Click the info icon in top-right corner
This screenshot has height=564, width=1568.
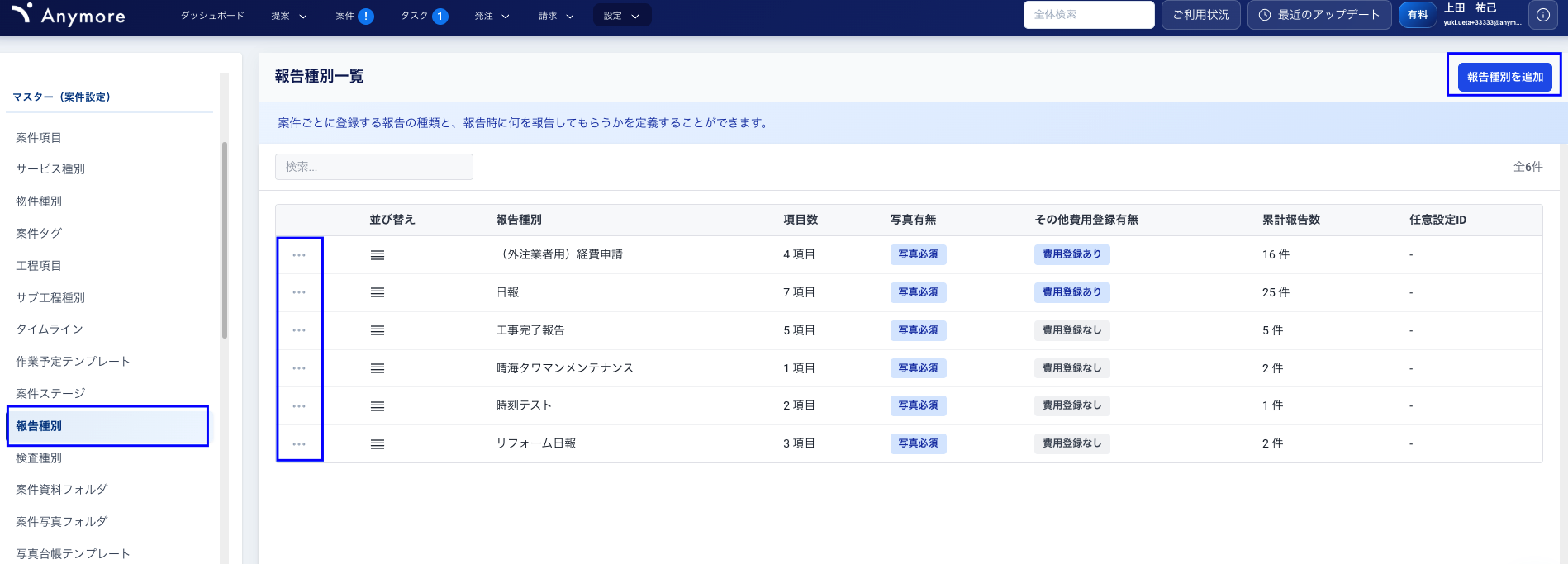pyautogui.click(x=1542, y=15)
